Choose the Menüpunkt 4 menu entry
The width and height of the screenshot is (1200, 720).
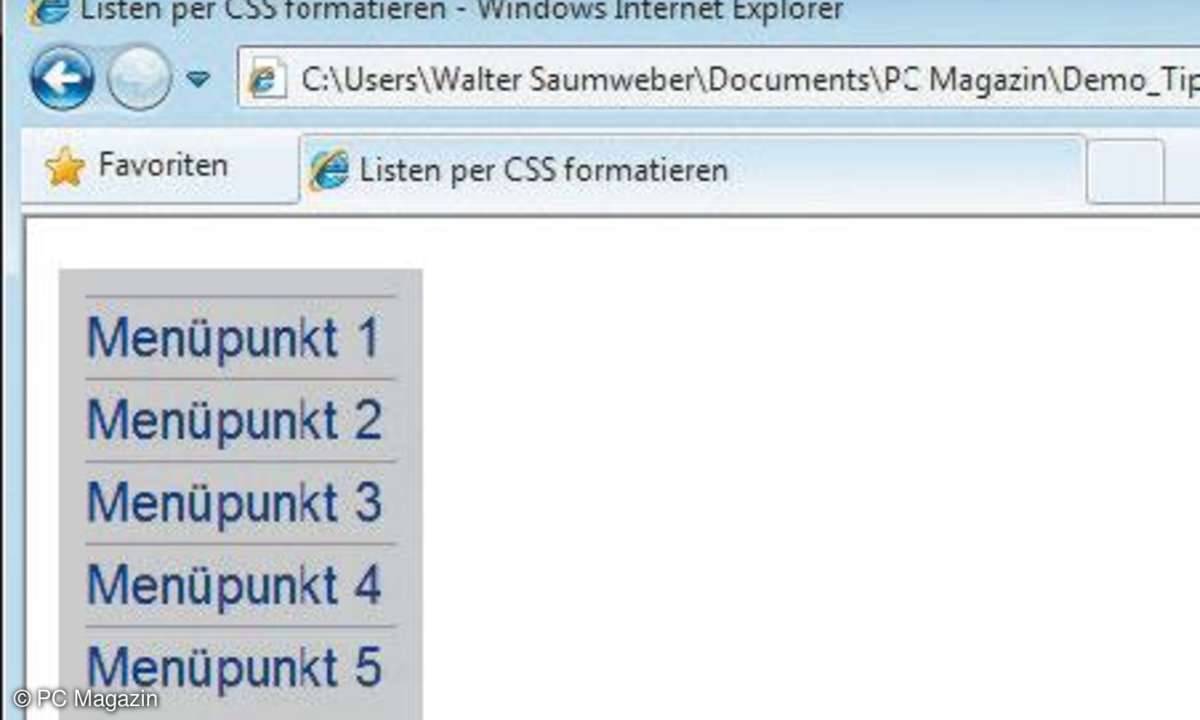click(233, 584)
